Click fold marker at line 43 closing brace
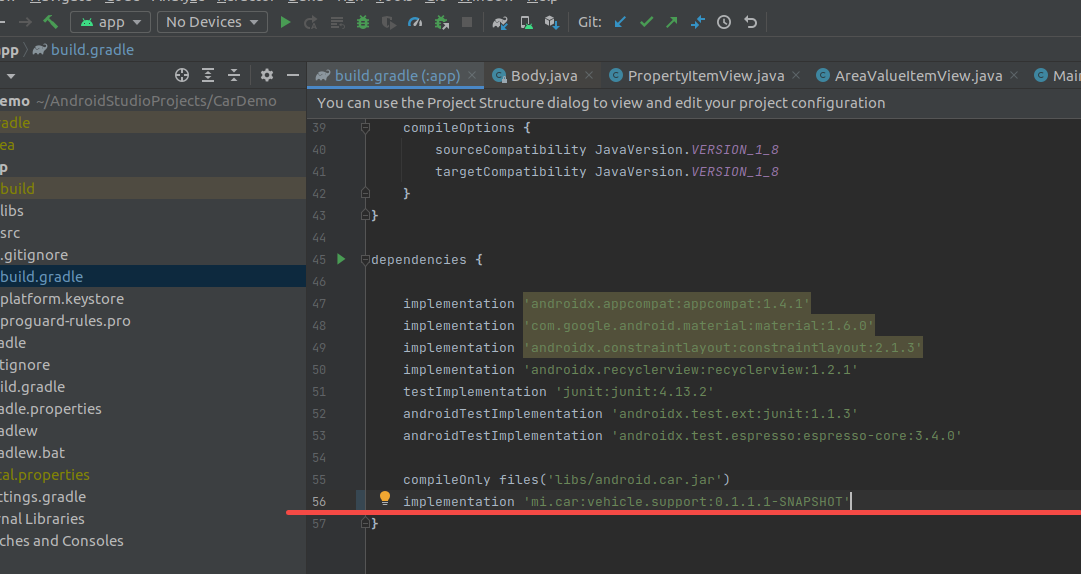Image resolution: width=1081 pixels, height=574 pixels. [365, 215]
